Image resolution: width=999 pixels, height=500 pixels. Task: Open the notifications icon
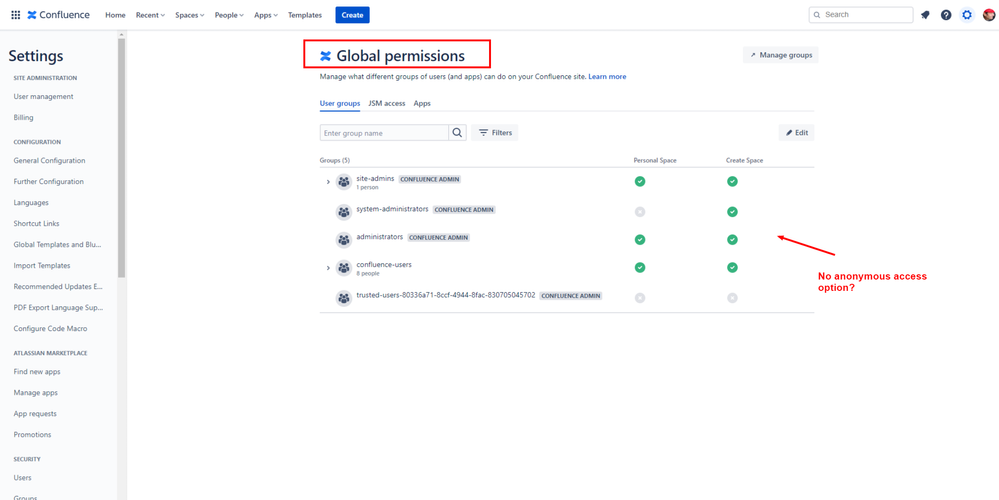pyautogui.click(x=925, y=15)
